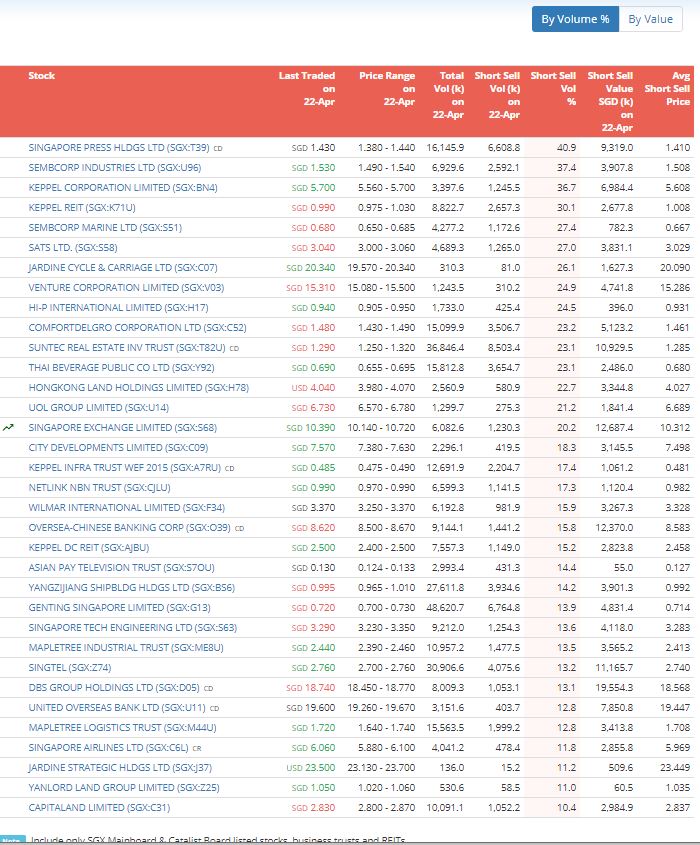Switch to By Value view
This screenshot has height=845, width=700.
click(x=650, y=19)
